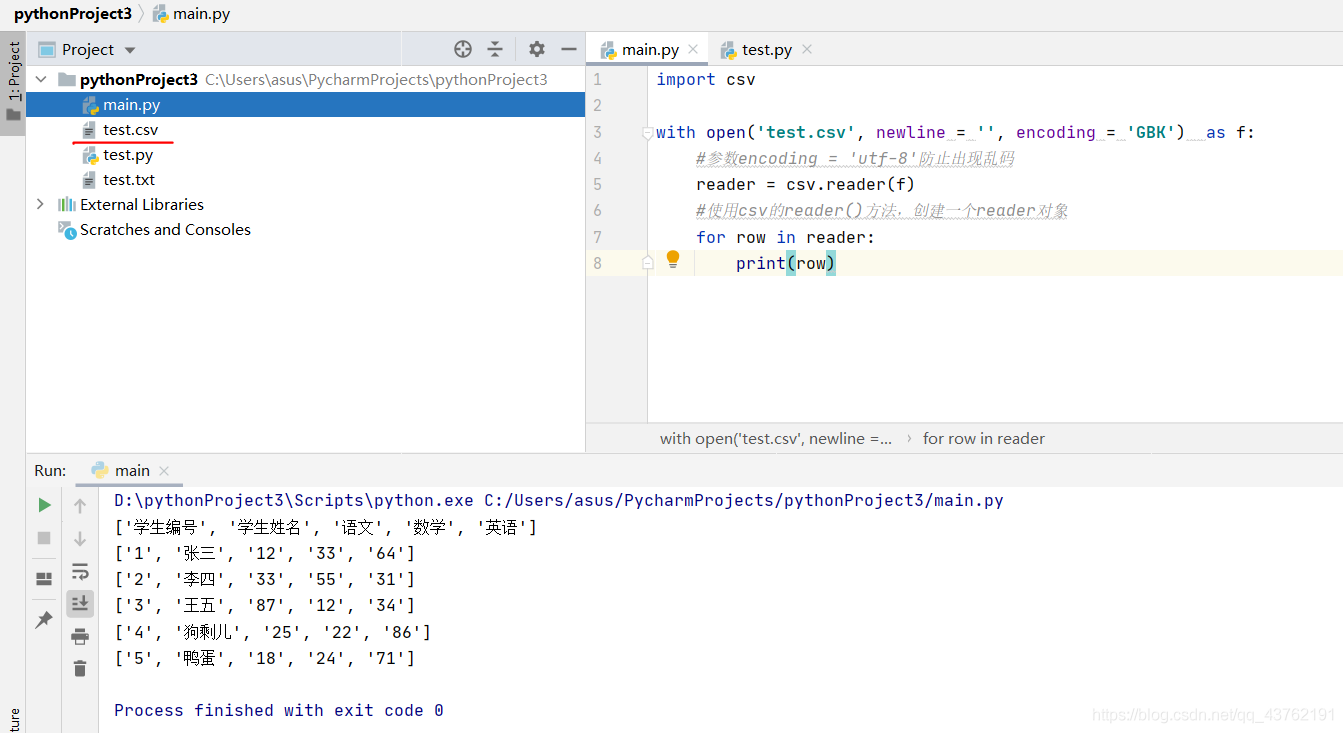This screenshot has height=733, width=1343.
Task: Click the Pin Tab icon
Action: pos(44,620)
